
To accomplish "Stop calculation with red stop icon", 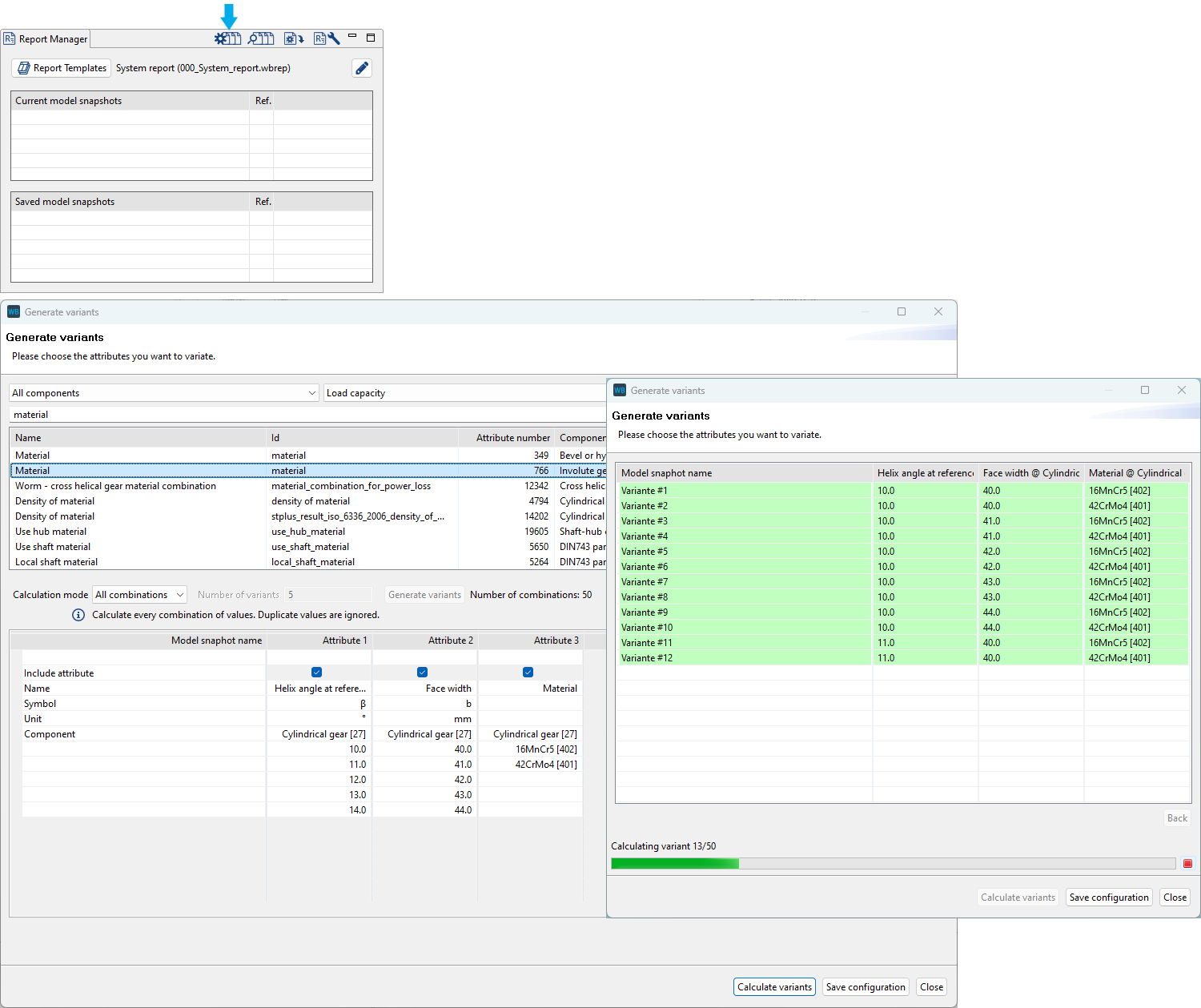I will pos(1187,863).
